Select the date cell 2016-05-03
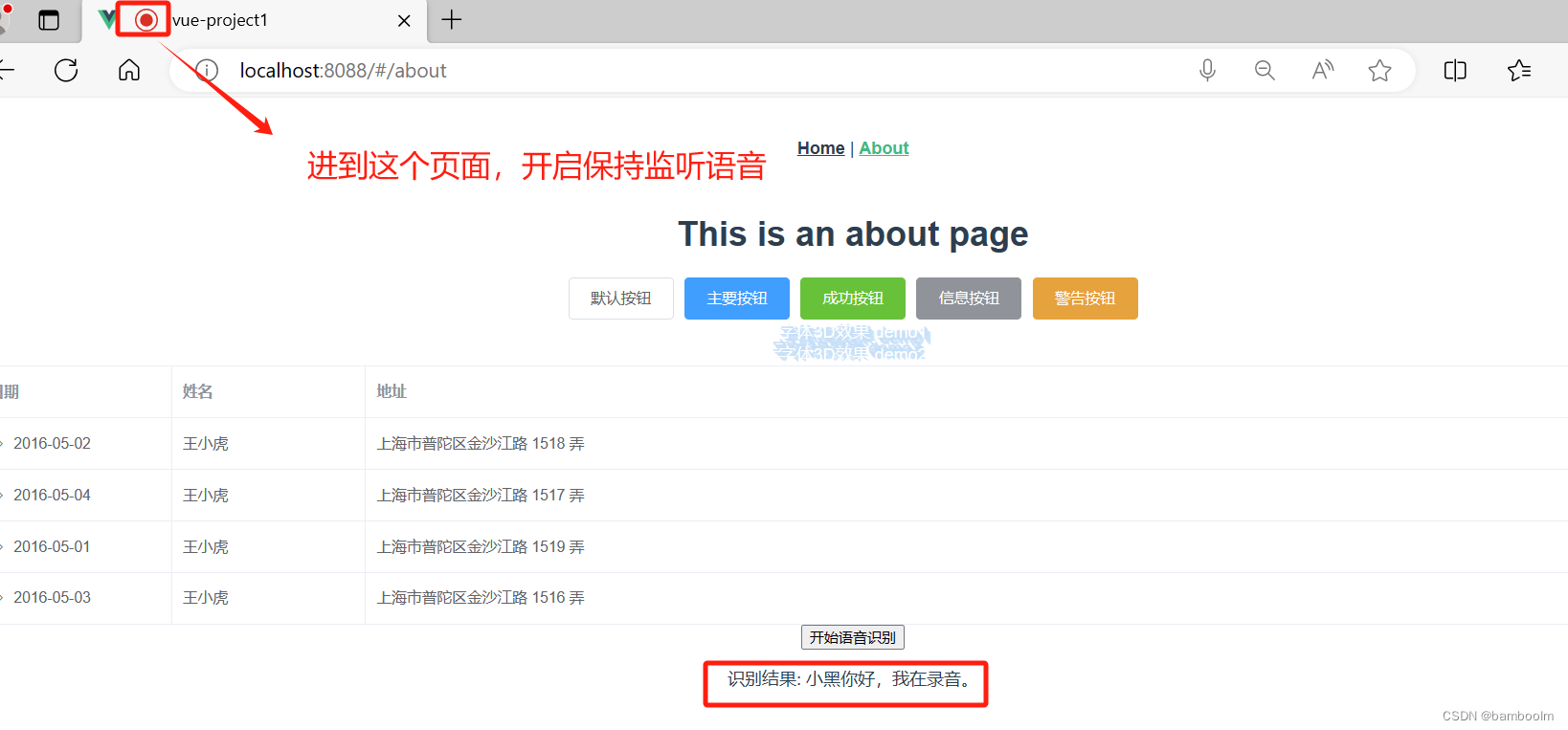 [x=52, y=598]
